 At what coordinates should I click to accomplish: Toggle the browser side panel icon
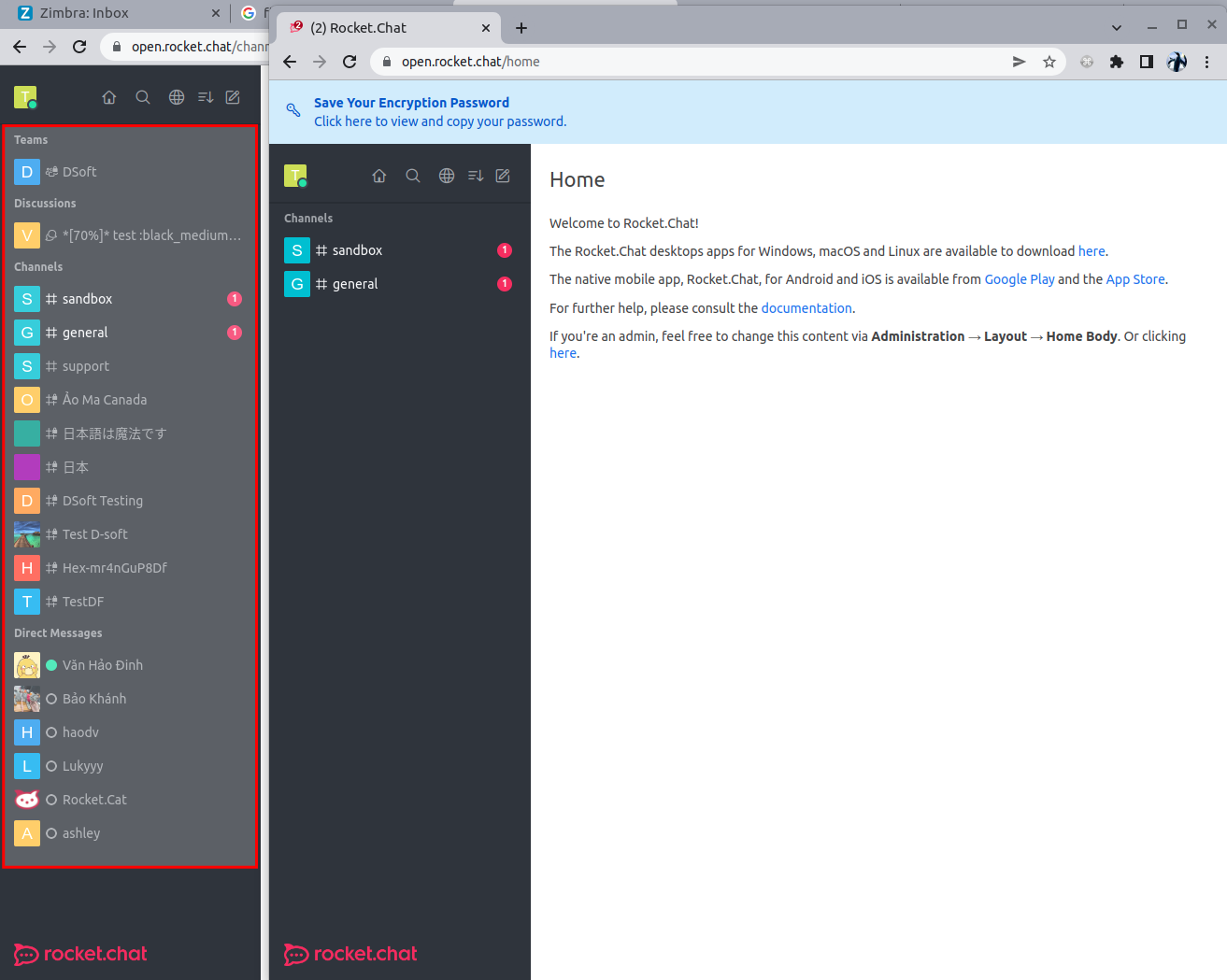[x=1147, y=62]
